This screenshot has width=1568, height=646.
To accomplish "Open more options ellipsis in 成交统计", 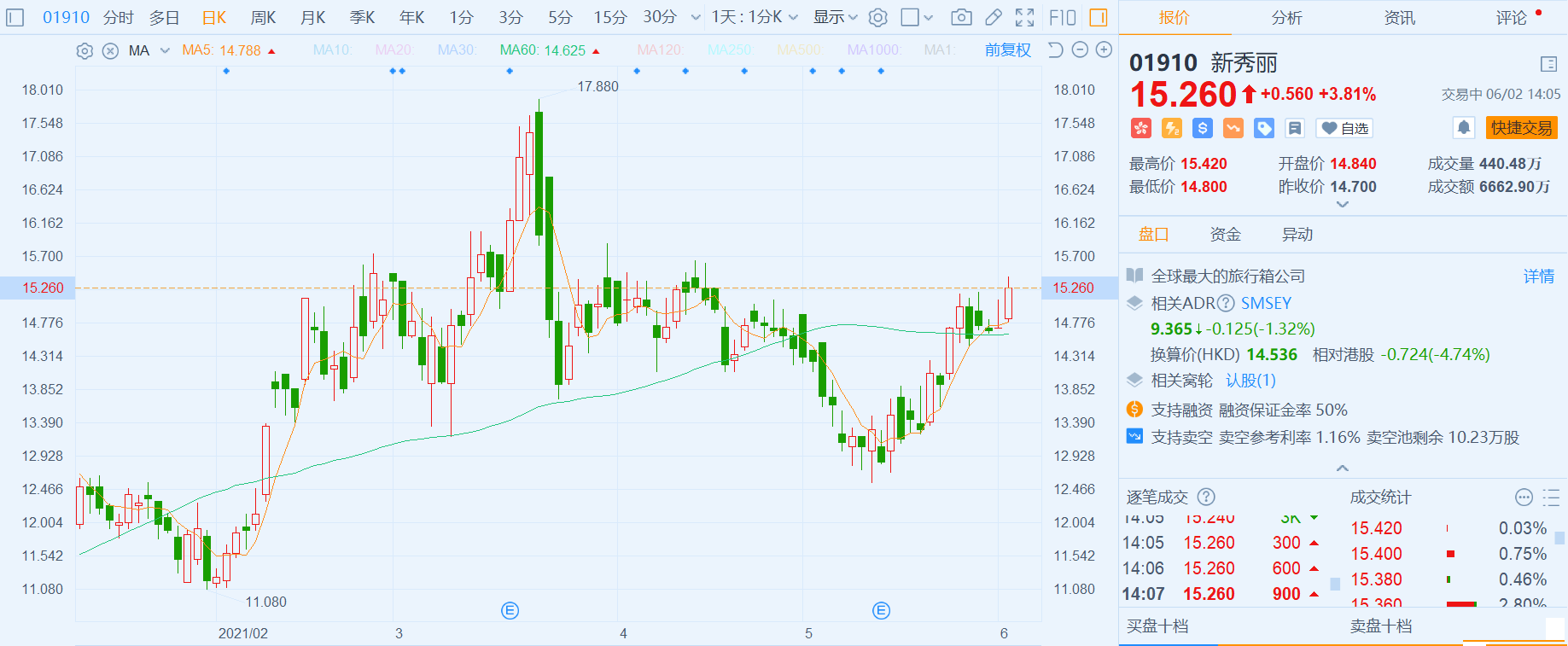I will coord(1524,497).
